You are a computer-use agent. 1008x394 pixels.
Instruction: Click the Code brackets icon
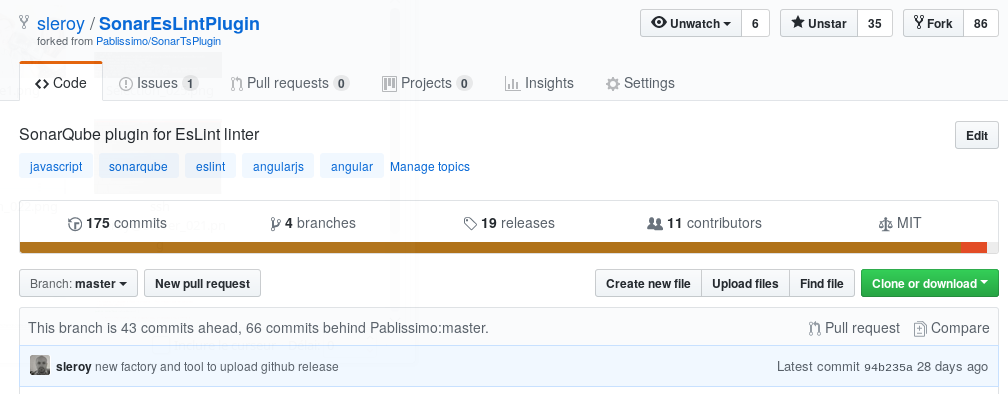(x=42, y=84)
